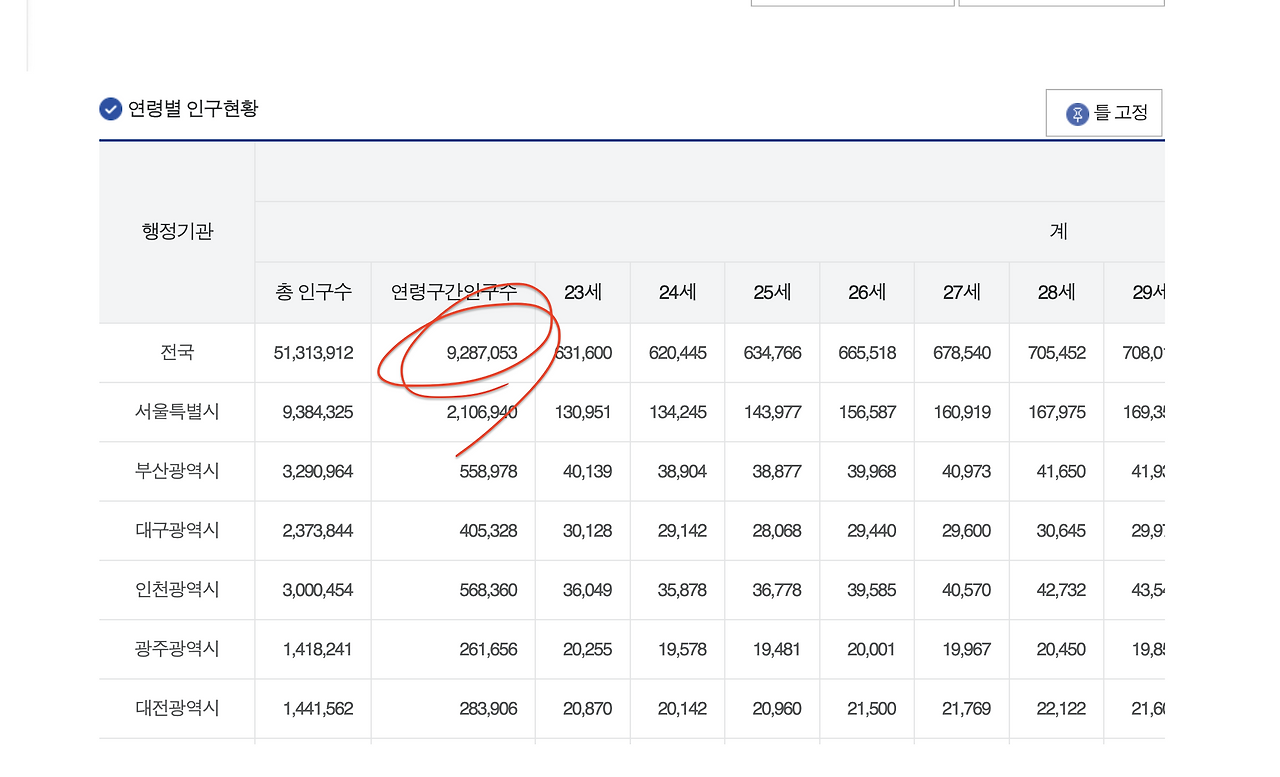The width and height of the screenshot is (1280, 777).
Task: Click Gwangju's age-range population 261,656
Action: point(488,649)
